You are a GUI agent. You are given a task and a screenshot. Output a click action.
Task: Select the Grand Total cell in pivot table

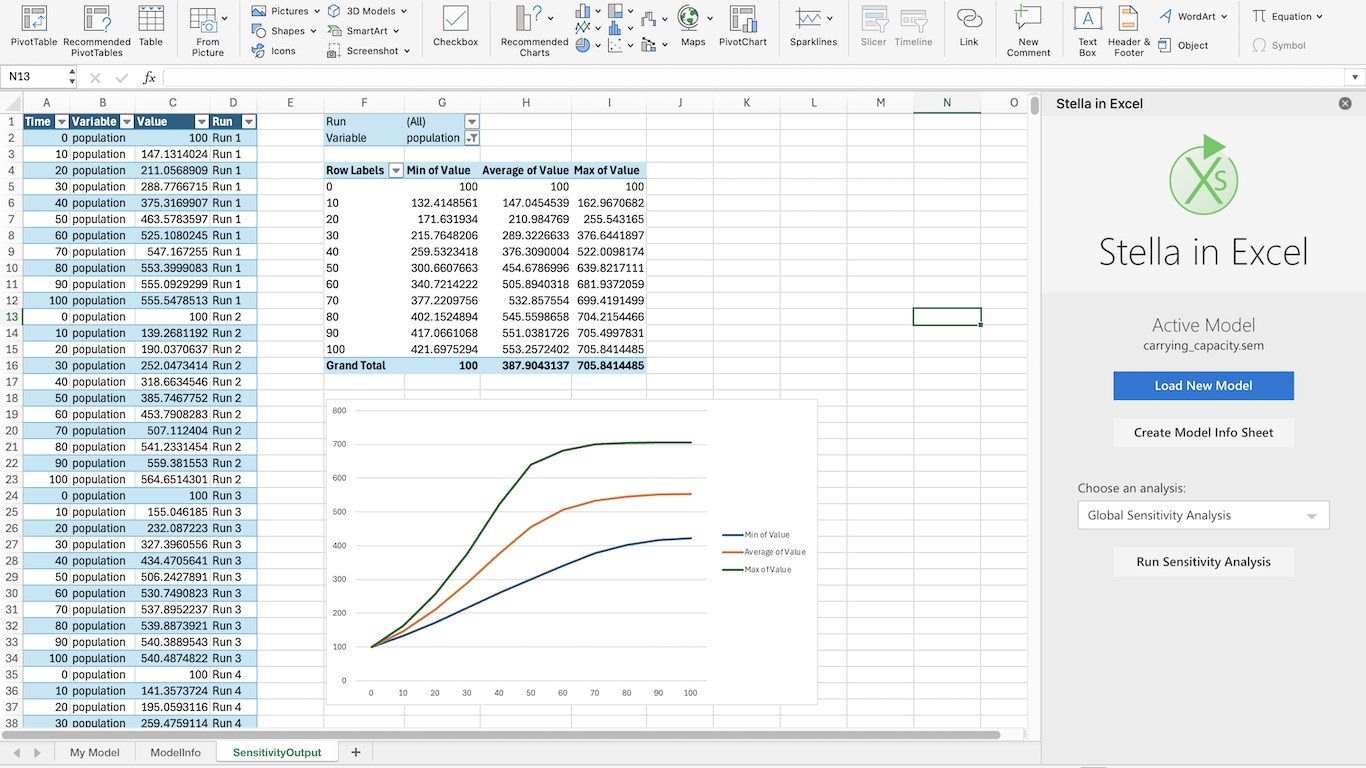point(364,365)
